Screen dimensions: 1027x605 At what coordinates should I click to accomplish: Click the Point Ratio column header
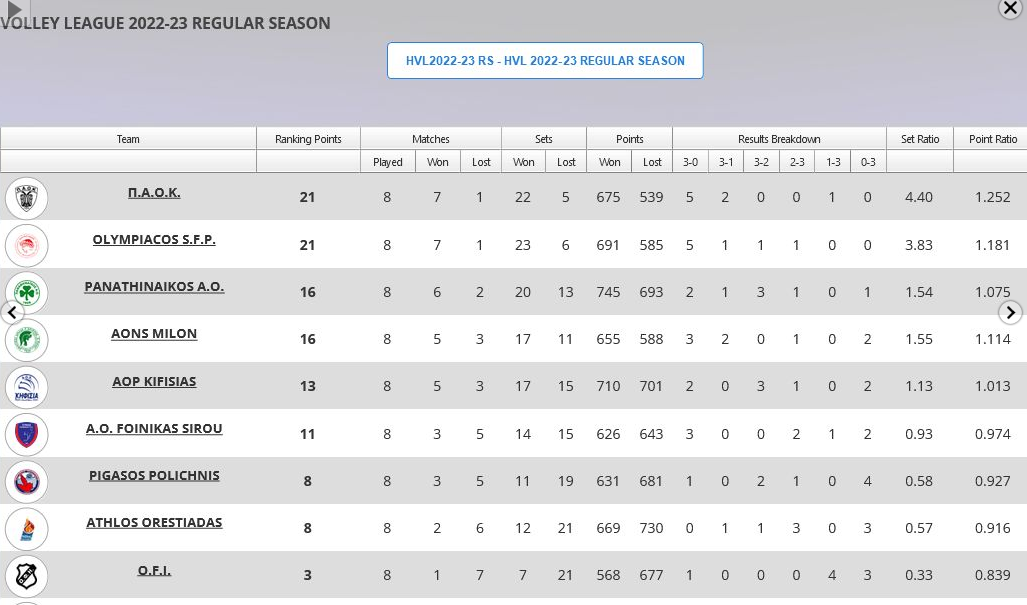[x=992, y=139]
